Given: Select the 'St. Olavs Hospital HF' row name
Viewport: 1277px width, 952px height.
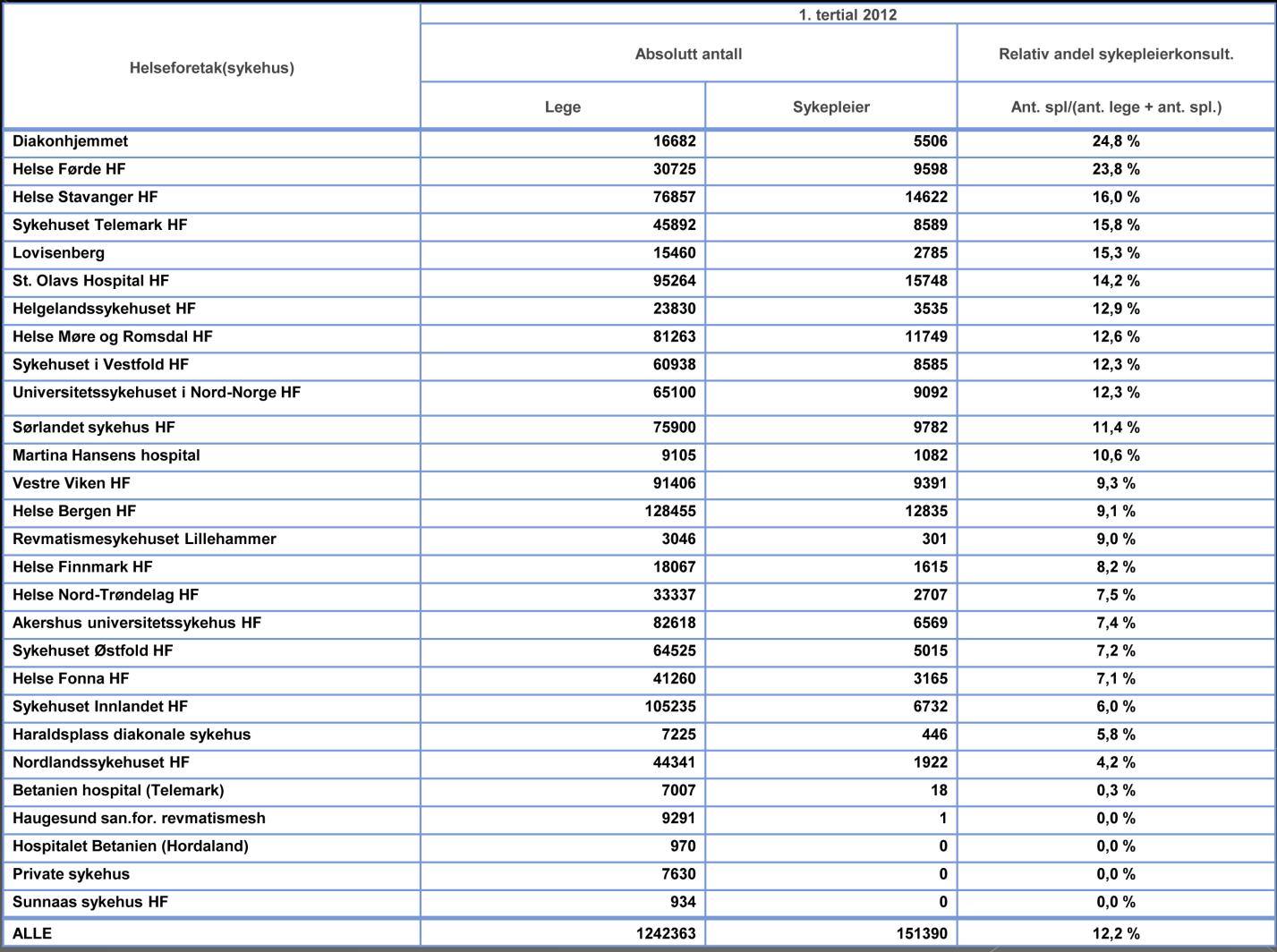Looking at the screenshot, I should [x=90, y=280].
